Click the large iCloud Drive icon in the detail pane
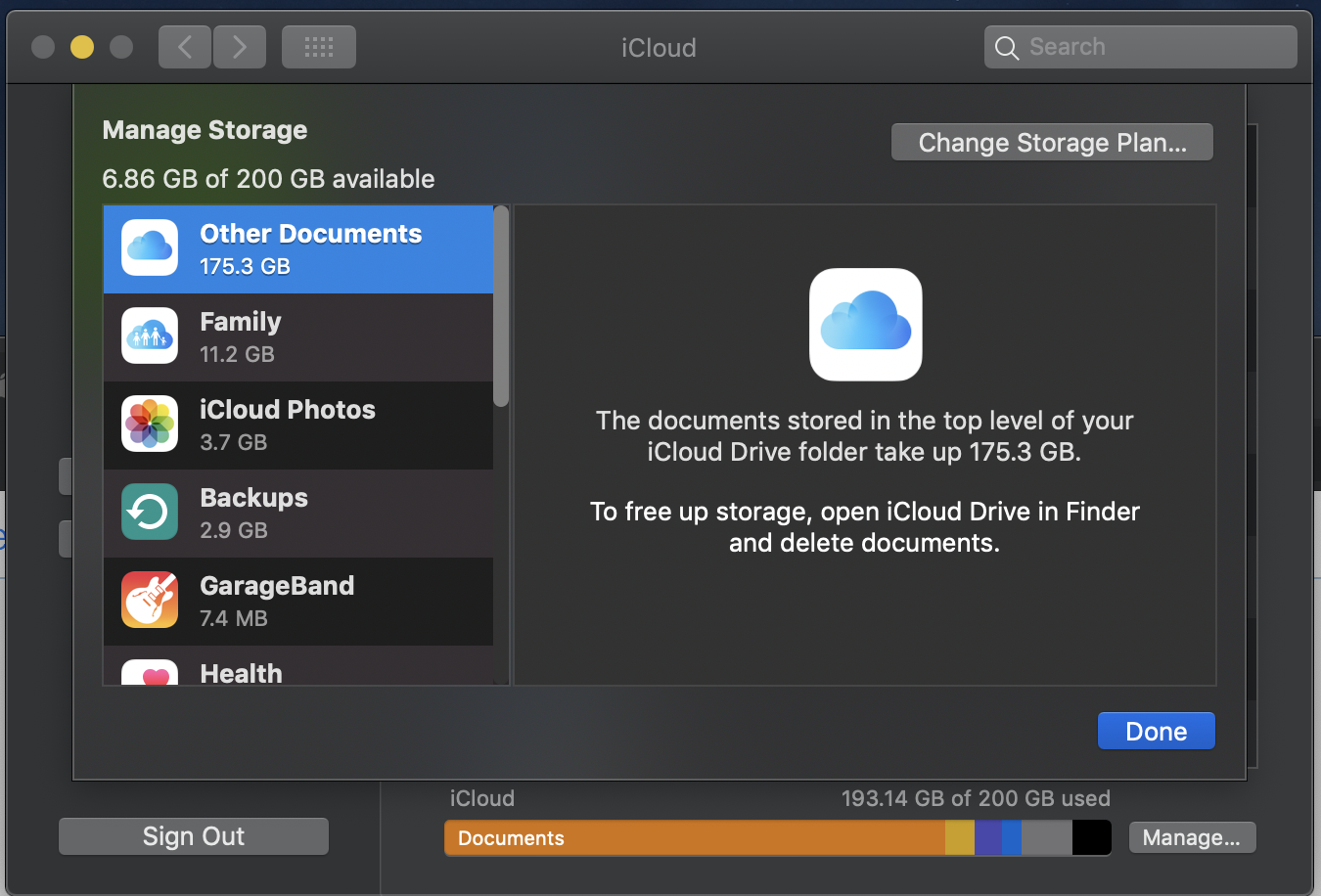 click(x=866, y=325)
